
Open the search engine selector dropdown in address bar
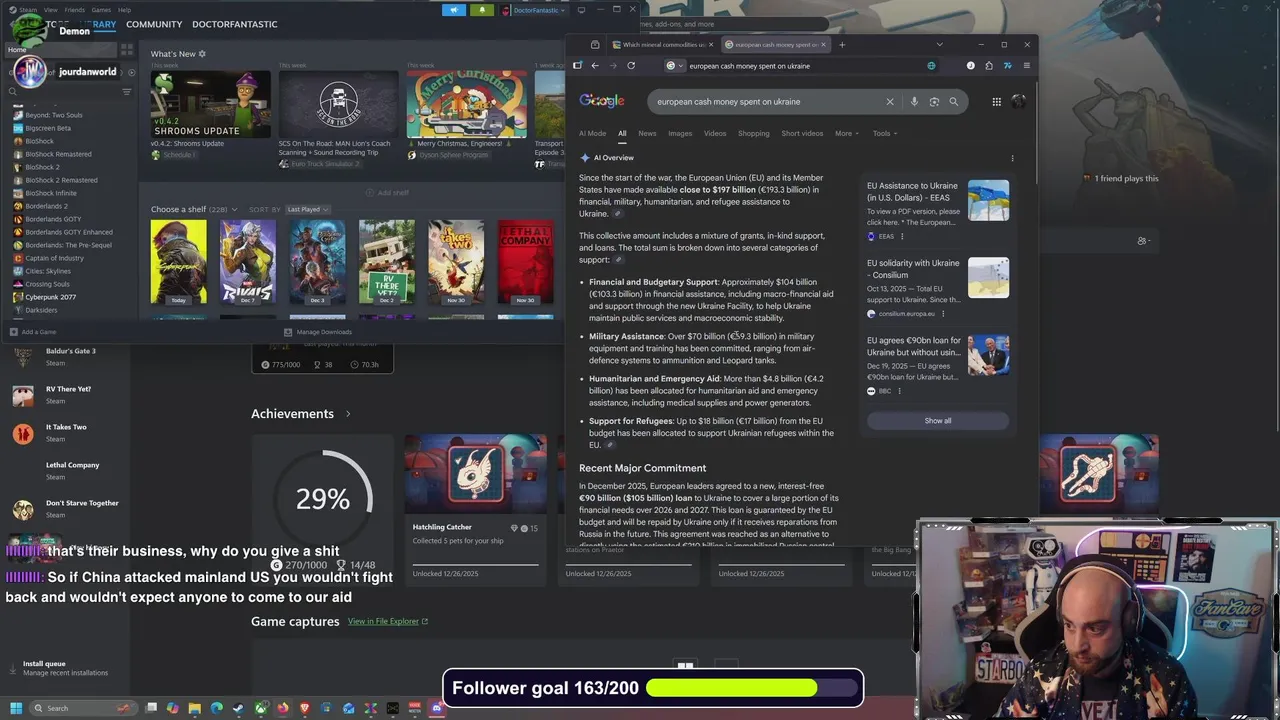[675, 66]
